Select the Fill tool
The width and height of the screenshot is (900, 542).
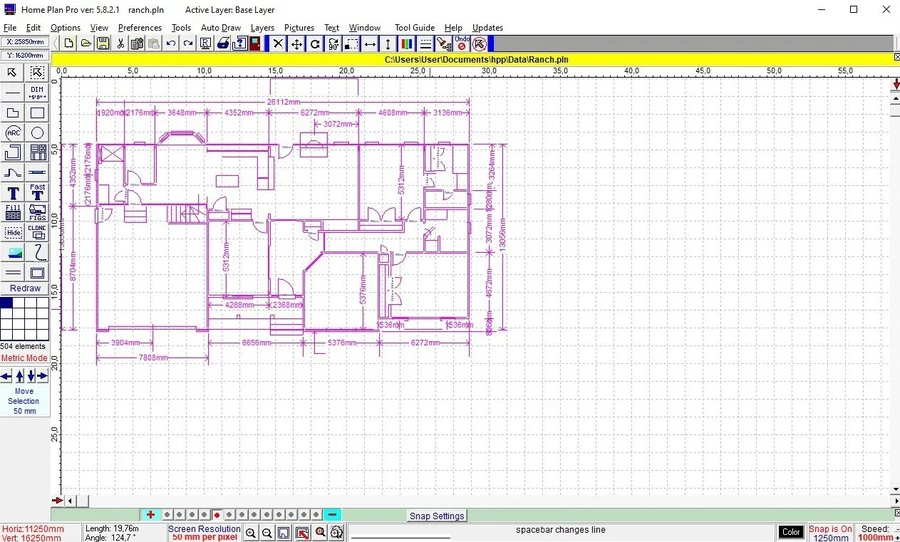click(13, 212)
